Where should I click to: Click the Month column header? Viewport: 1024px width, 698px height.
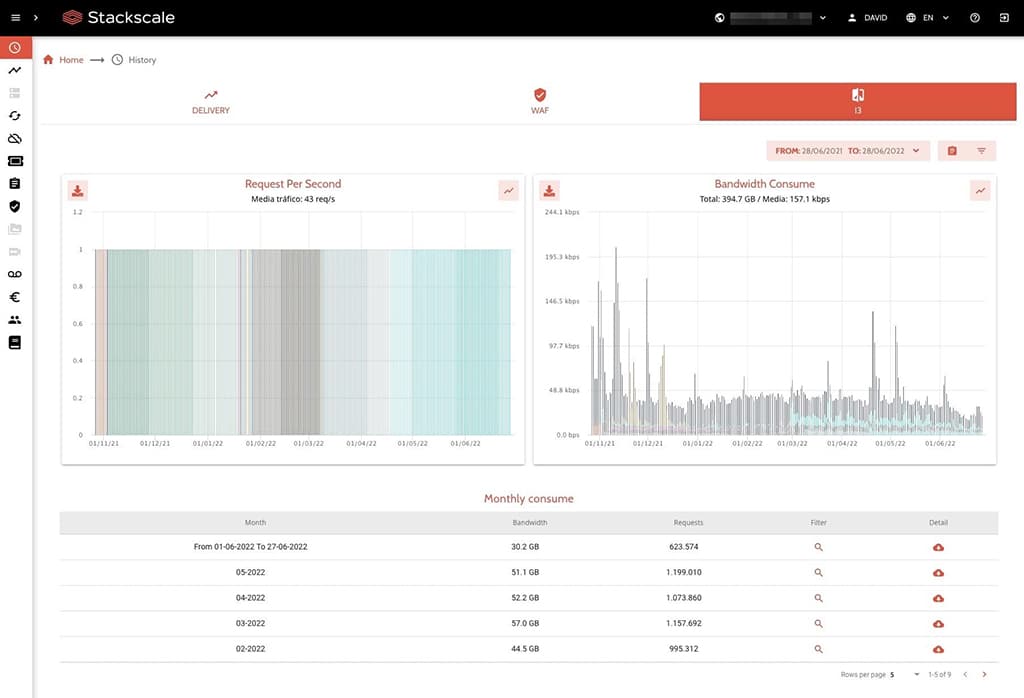click(x=255, y=522)
